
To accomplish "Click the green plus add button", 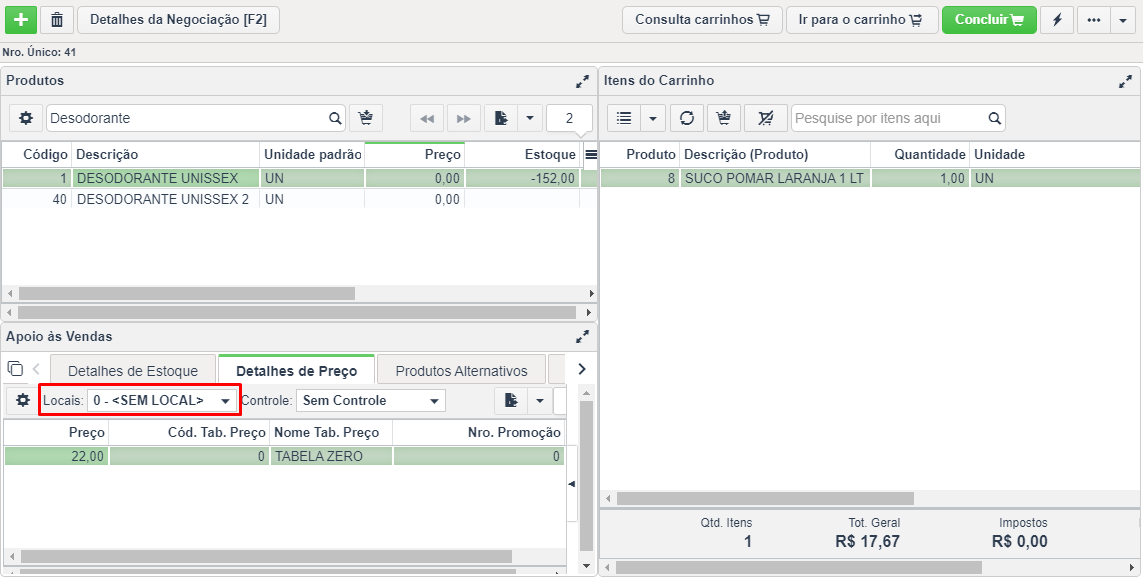I will (x=20, y=20).
